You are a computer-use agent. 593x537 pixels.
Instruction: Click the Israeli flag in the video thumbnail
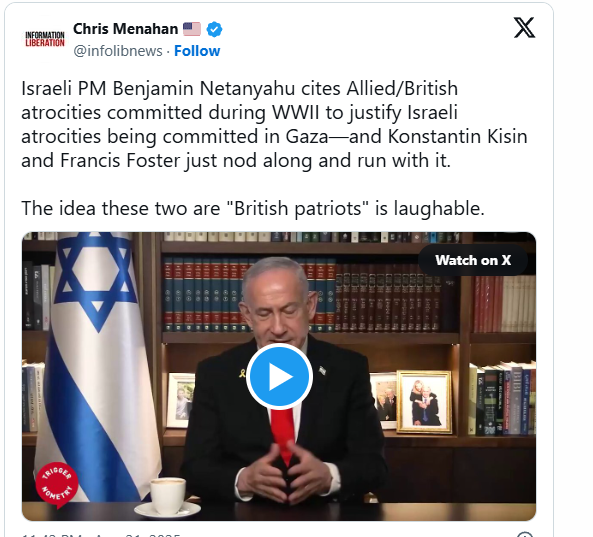[x=95, y=365]
